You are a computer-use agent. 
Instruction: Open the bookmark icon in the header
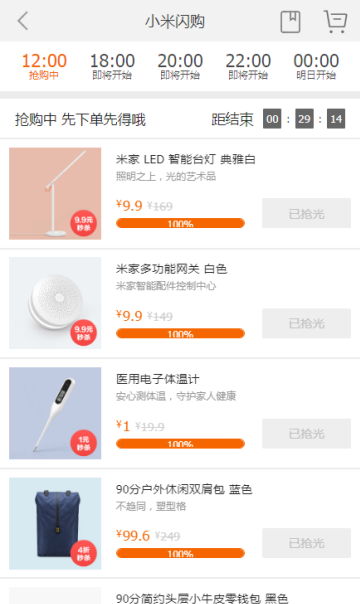(290, 22)
